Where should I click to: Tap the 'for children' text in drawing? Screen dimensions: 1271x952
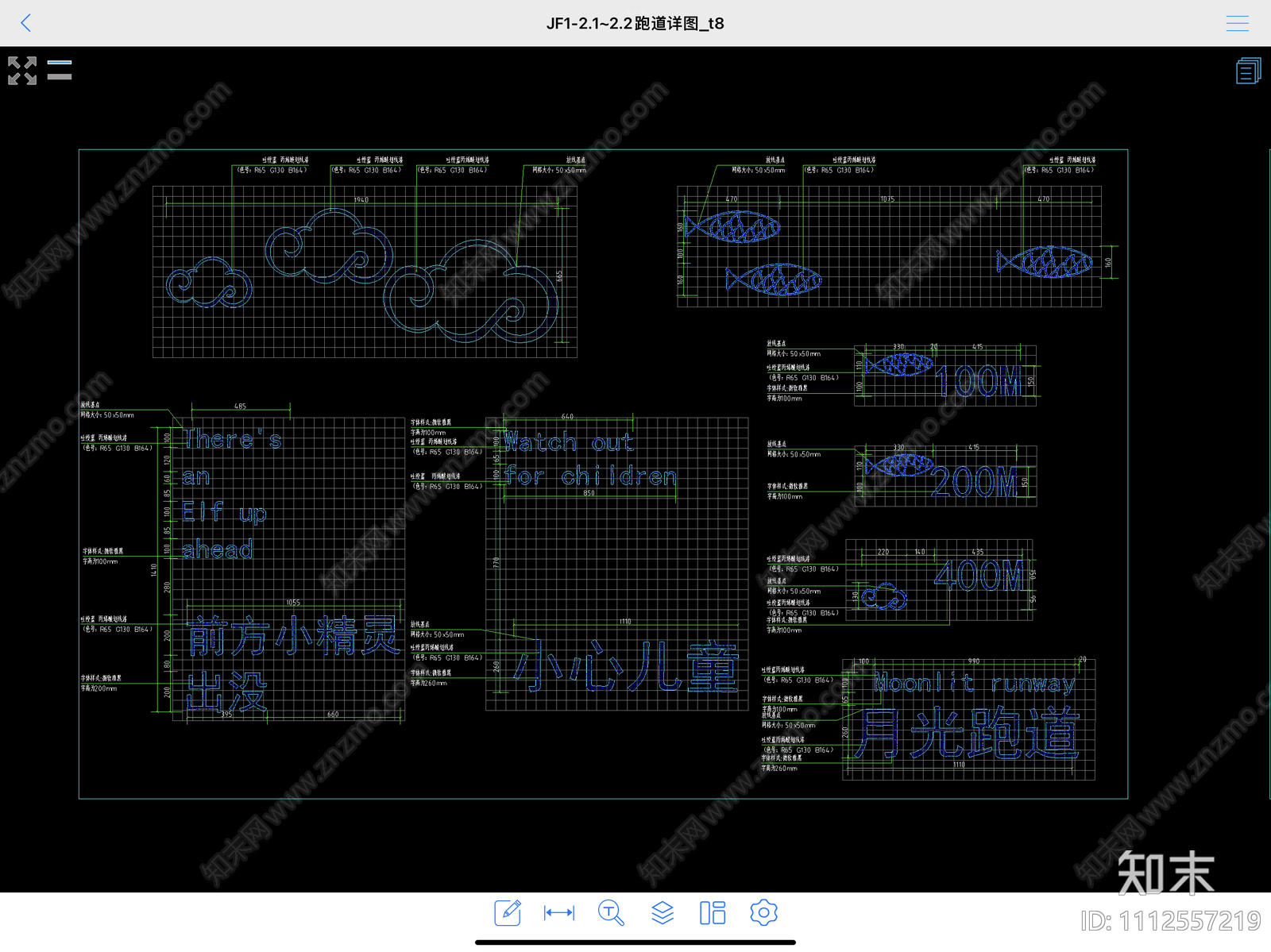tap(590, 476)
